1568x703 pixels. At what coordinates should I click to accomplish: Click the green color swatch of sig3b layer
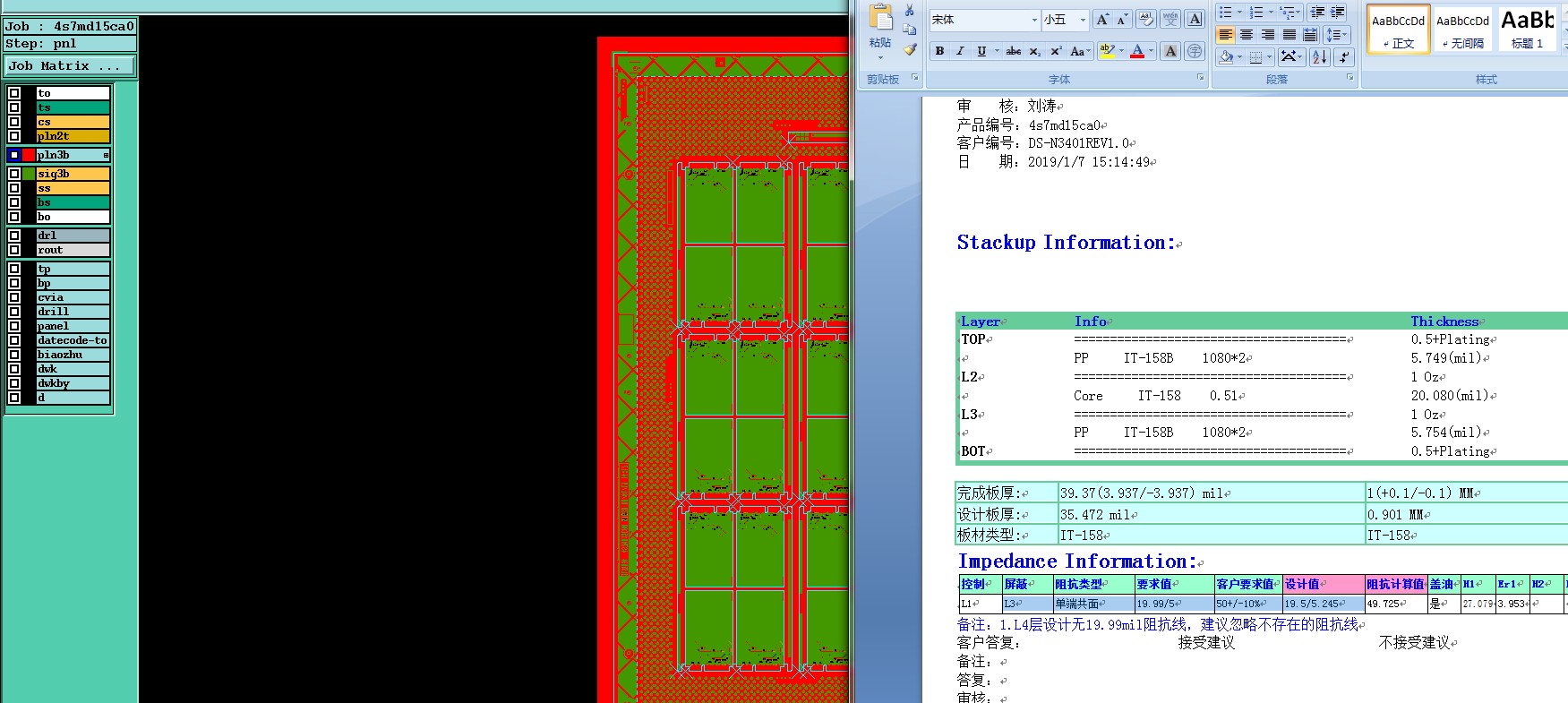coord(29,174)
